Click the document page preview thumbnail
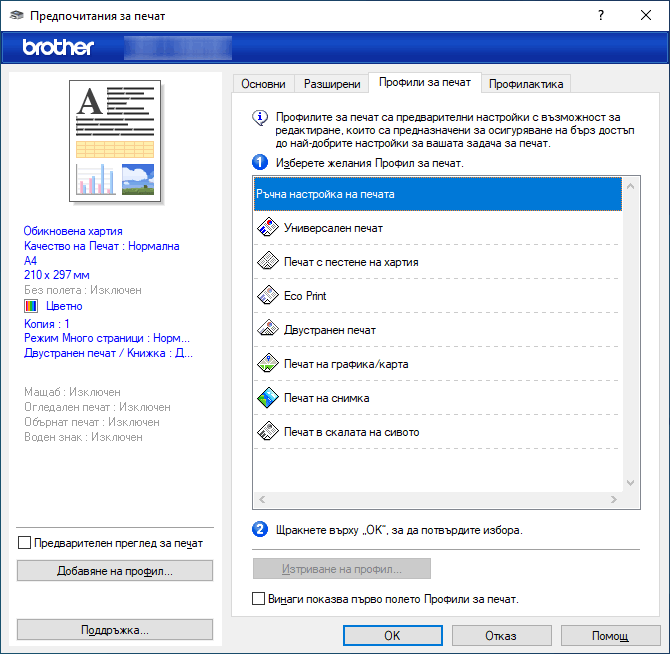 115,141
